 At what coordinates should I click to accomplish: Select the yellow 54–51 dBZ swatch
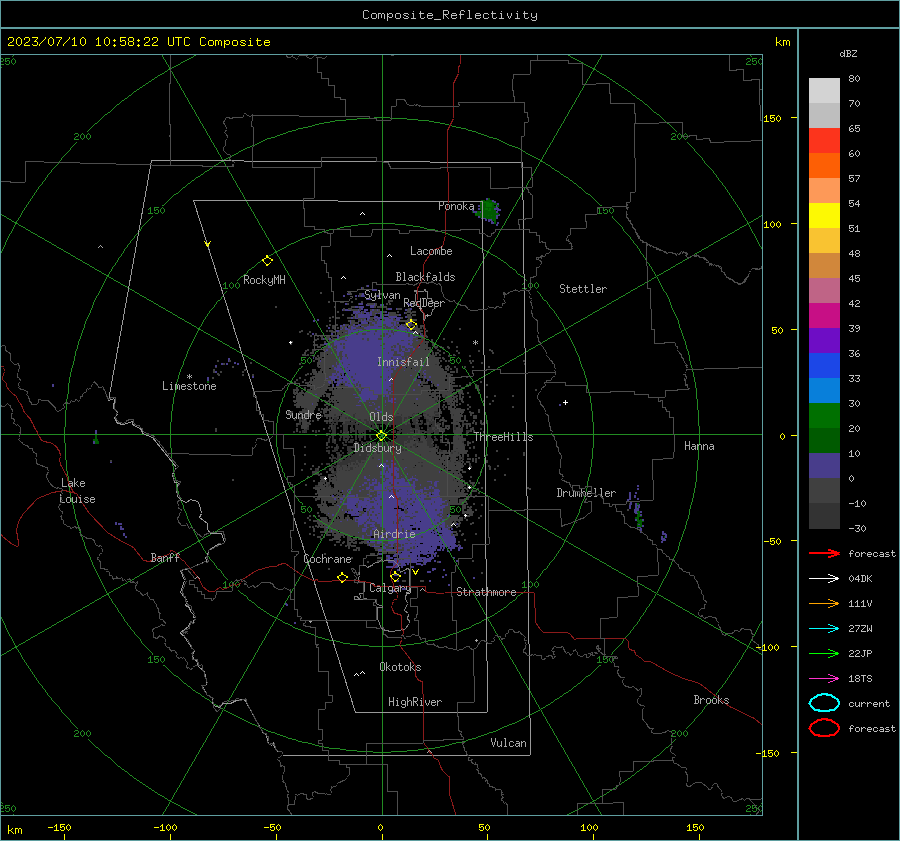click(x=824, y=216)
